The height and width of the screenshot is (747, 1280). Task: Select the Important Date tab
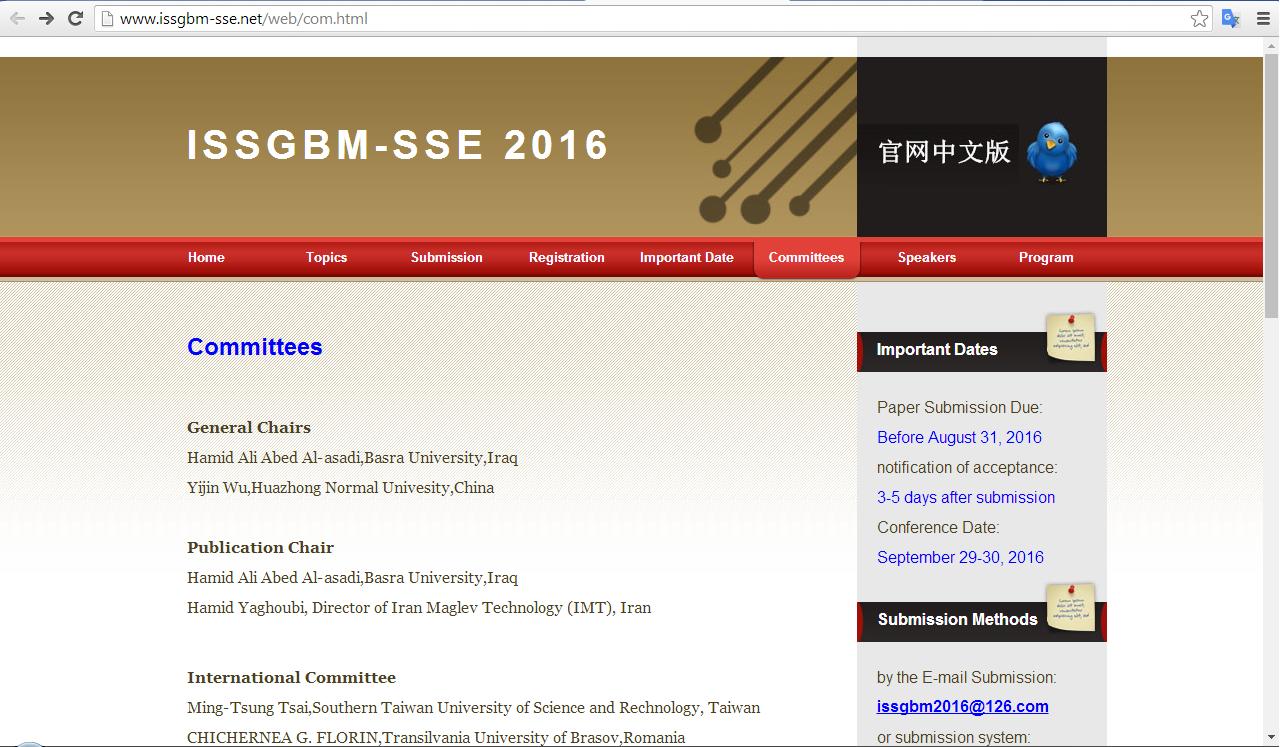coord(686,257)
